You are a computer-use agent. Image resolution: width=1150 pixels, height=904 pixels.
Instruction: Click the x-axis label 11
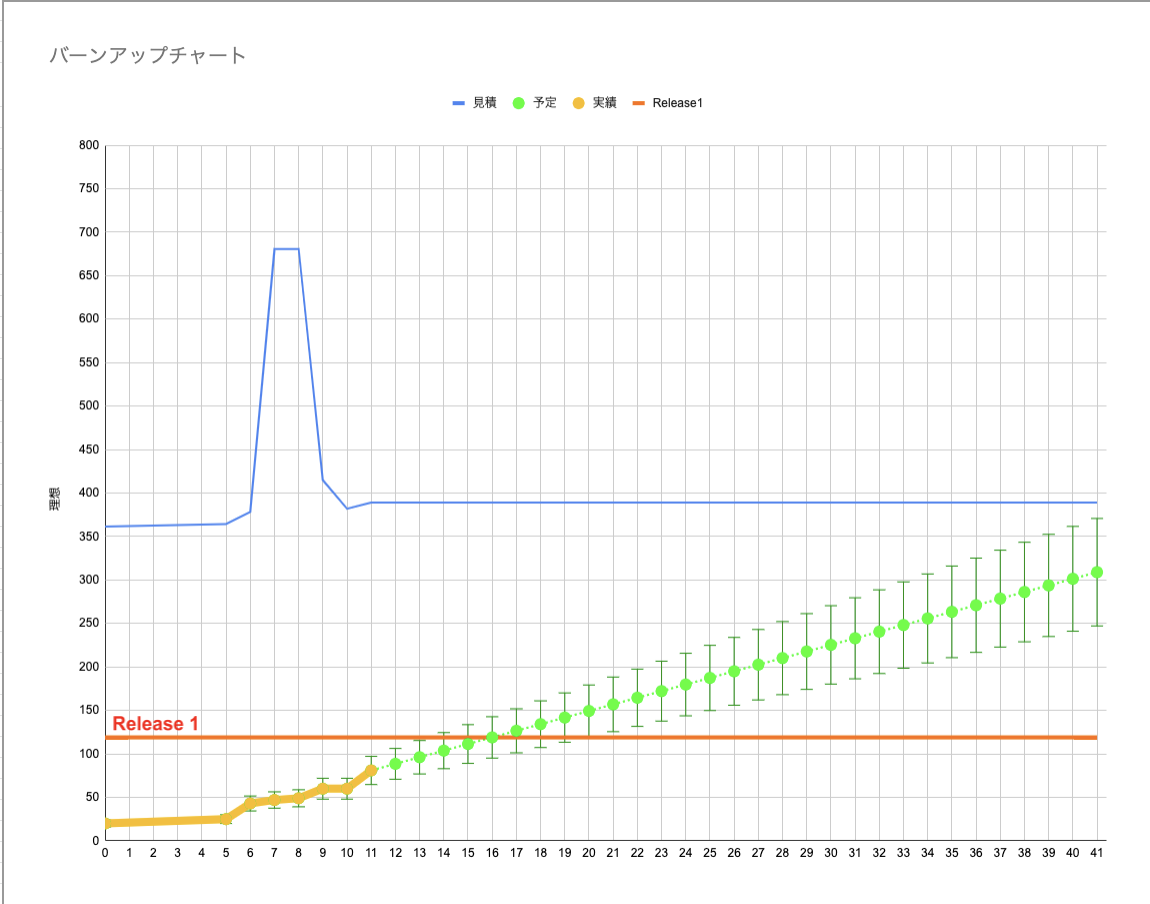pyautogui.click(x=371, y=853)
